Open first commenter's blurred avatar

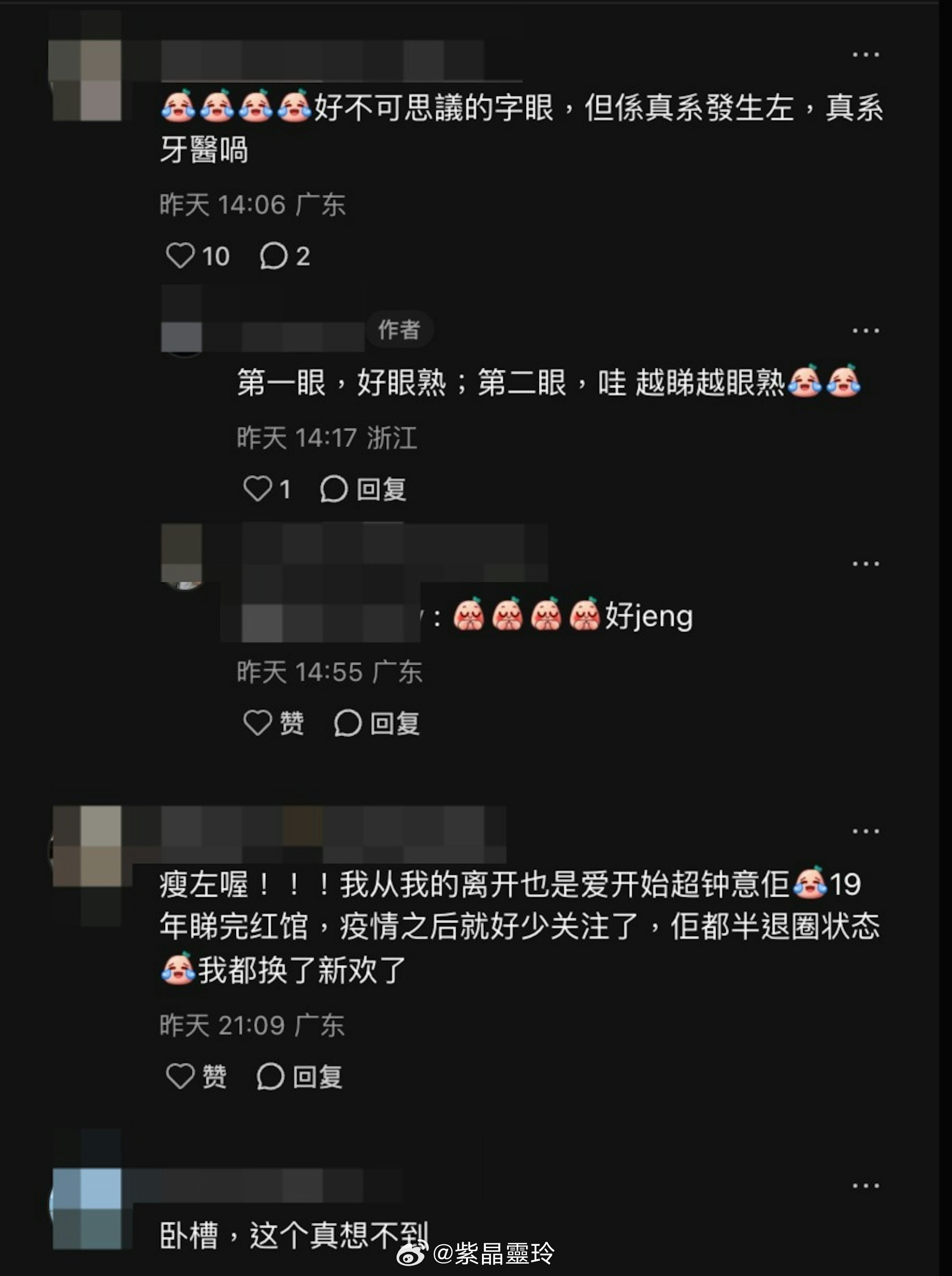pyautogui.click(x=86, y=80)
